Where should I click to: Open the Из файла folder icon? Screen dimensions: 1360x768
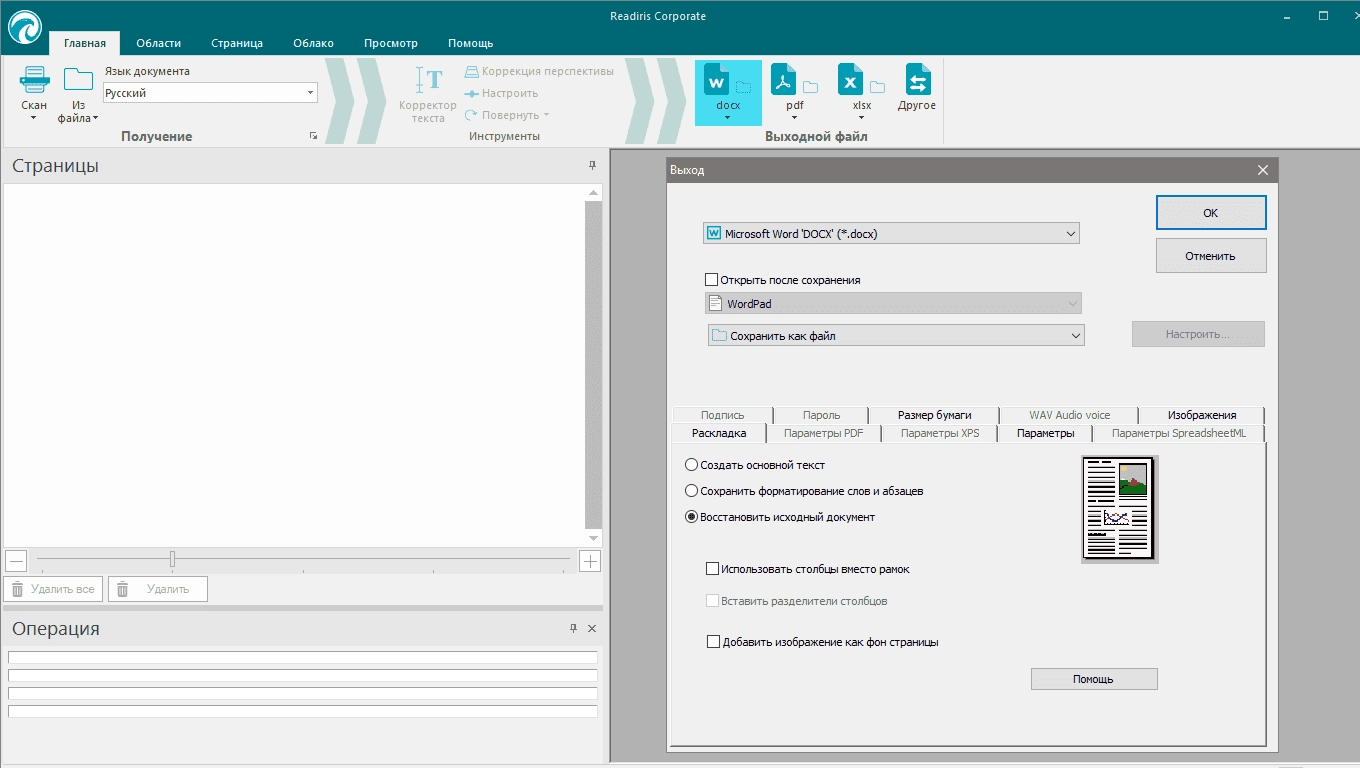[78, 80]
